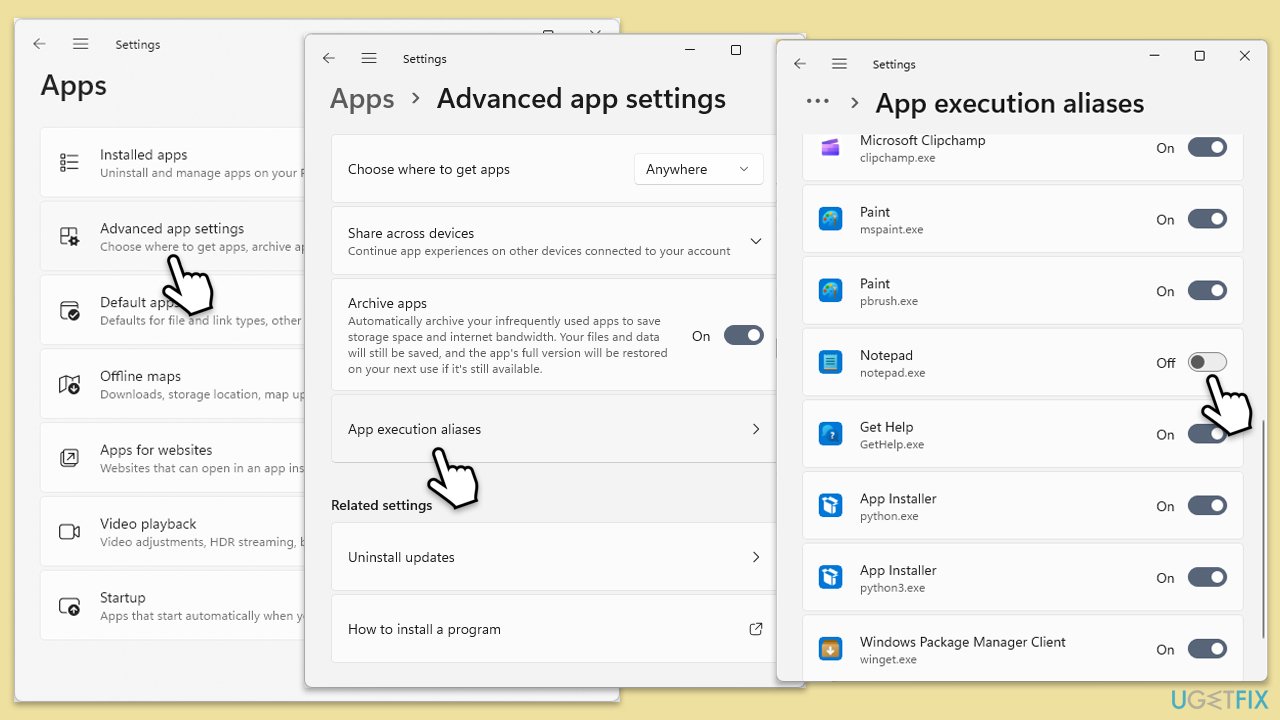The height and width of the screenshot is (720, 1280).
Task: Maximize the App execution aliases window
Action: [1199, 56]
